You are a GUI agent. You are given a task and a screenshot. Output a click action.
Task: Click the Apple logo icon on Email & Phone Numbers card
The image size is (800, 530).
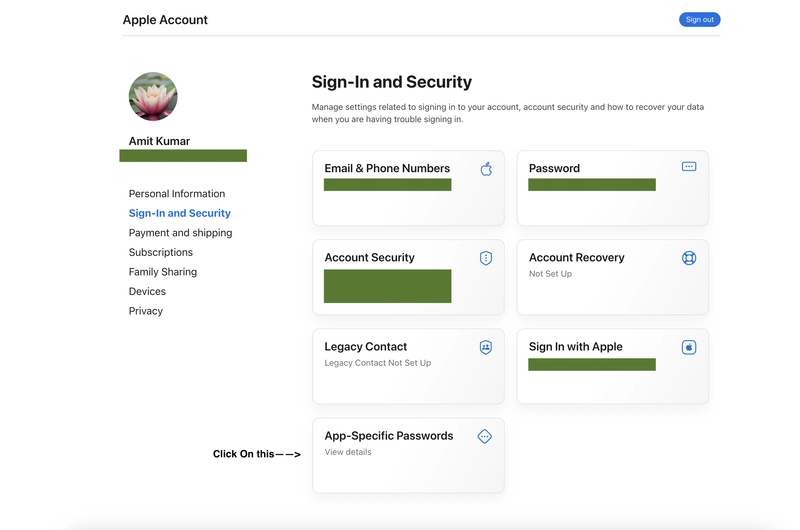pyautogui.click(x=486, y=169)
